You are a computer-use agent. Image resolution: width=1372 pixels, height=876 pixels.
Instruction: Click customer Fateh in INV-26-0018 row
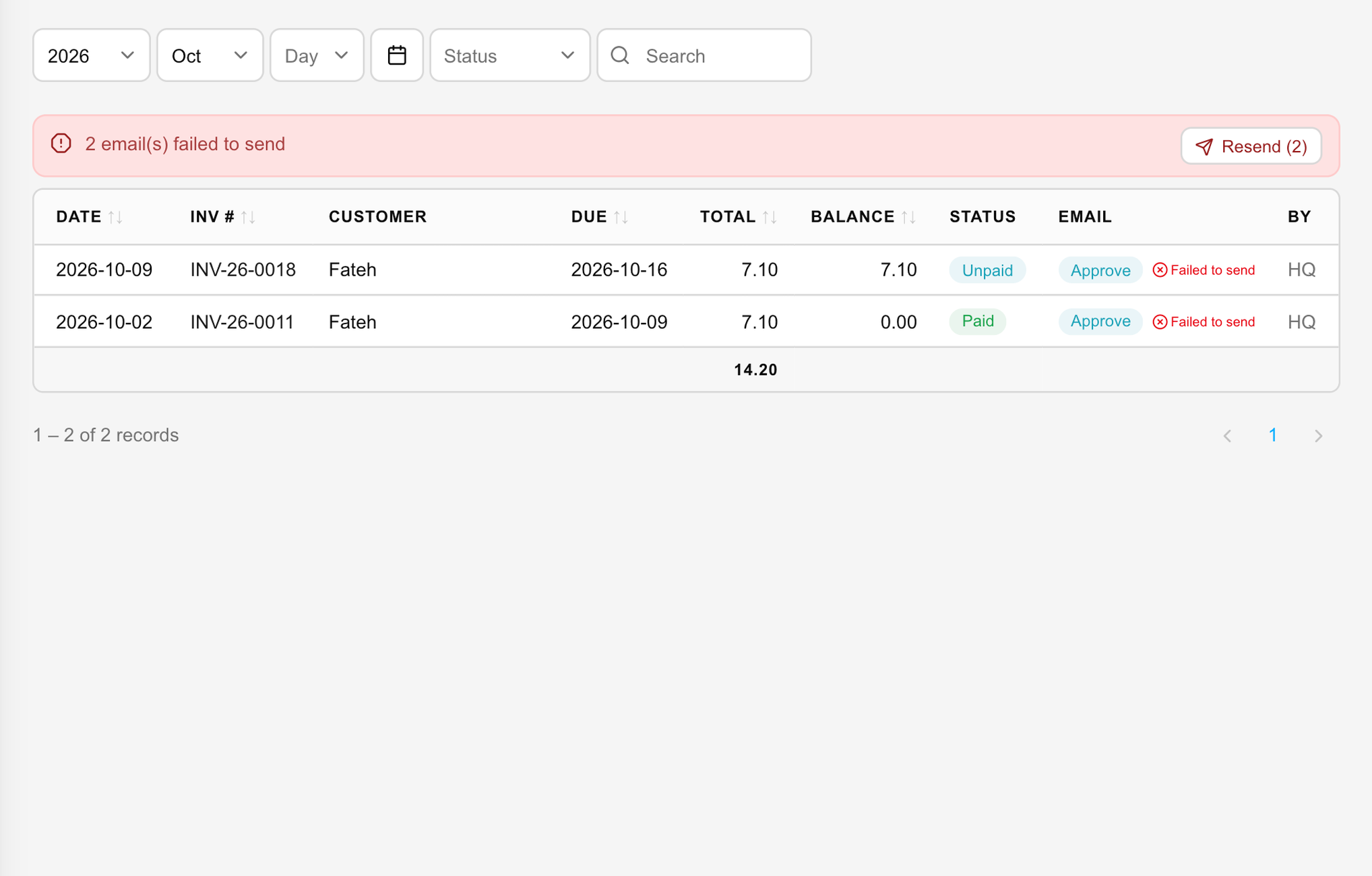pyautogui.click(x=352, y=270)
